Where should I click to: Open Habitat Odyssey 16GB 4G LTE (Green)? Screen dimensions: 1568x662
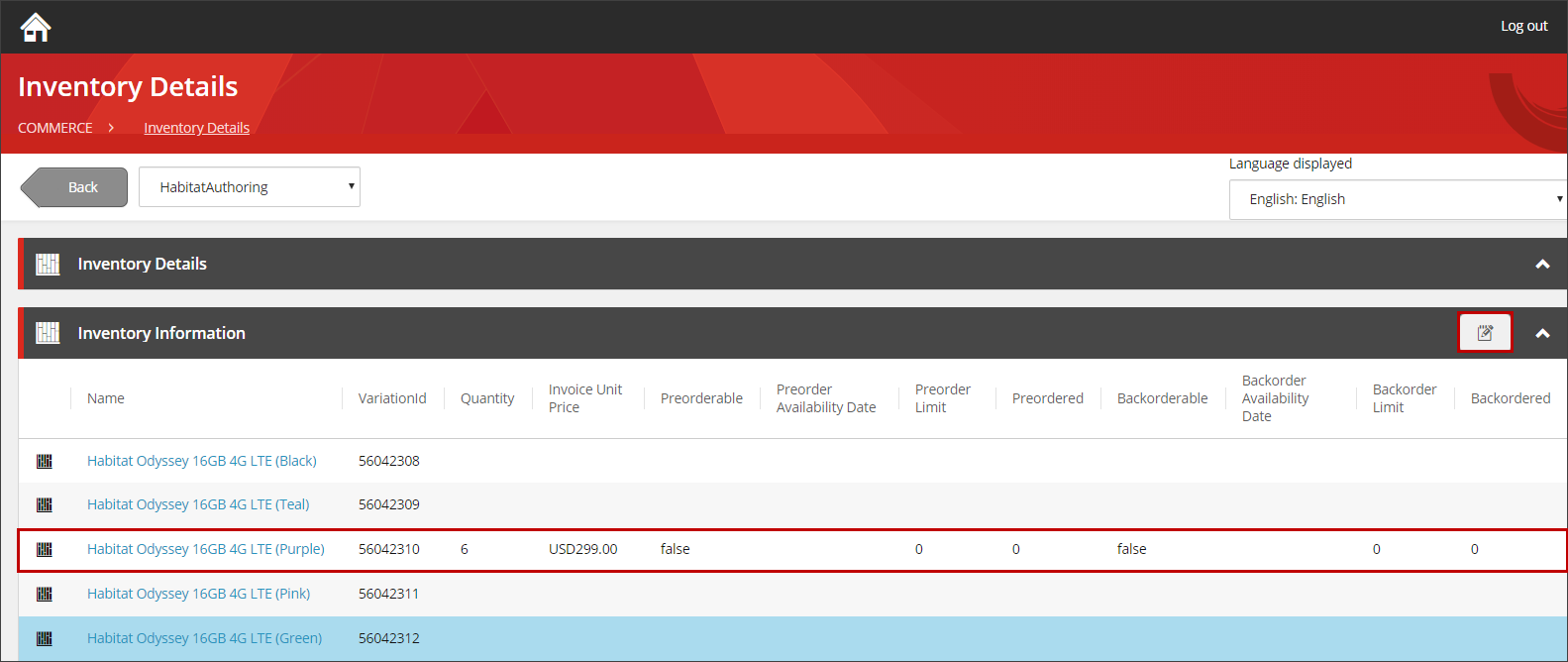pyautogui.click(x=204, y=638)
